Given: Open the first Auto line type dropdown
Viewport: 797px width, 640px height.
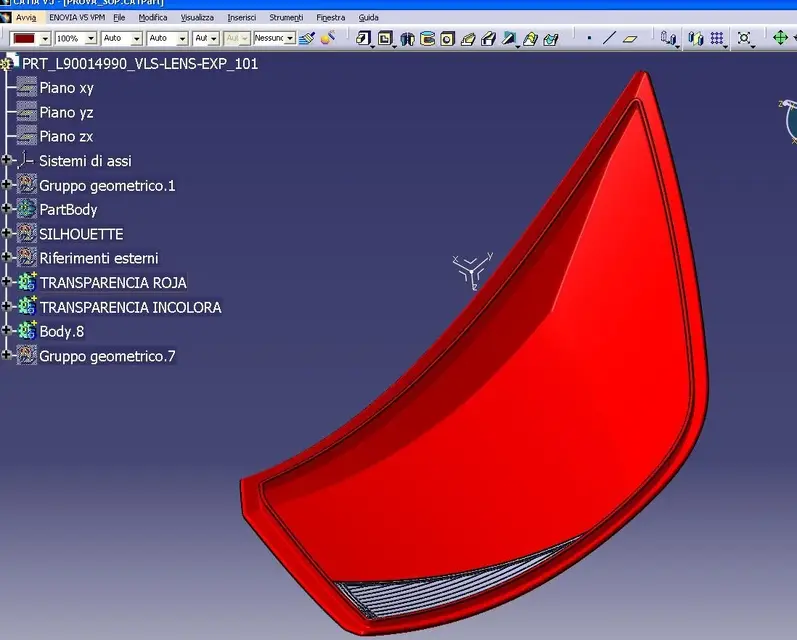Looking at the screenshot, I should click(x=137, y=38).
